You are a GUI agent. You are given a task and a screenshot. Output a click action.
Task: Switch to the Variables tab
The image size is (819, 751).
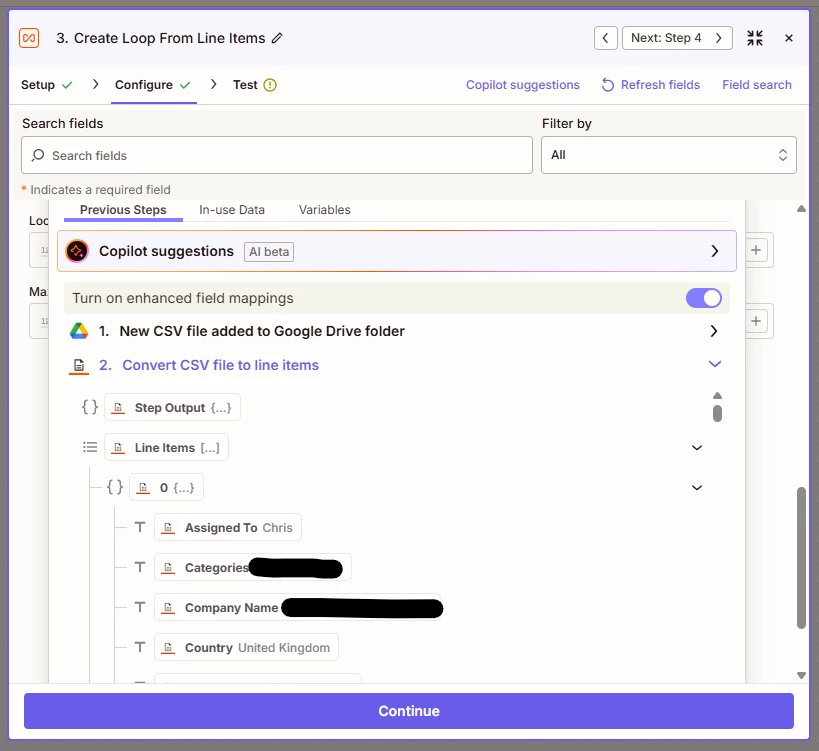pos(324,210)
